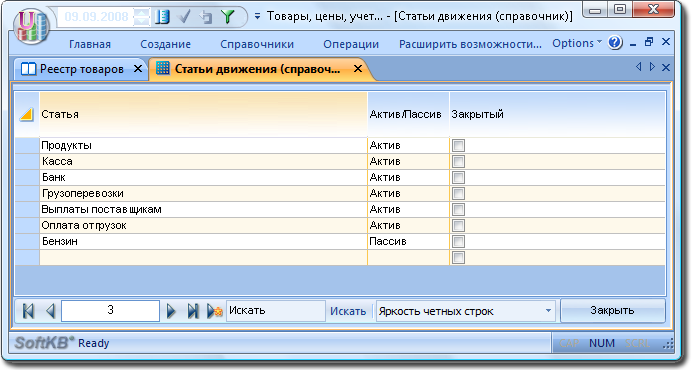Click the Искать search link

point(348,311)
